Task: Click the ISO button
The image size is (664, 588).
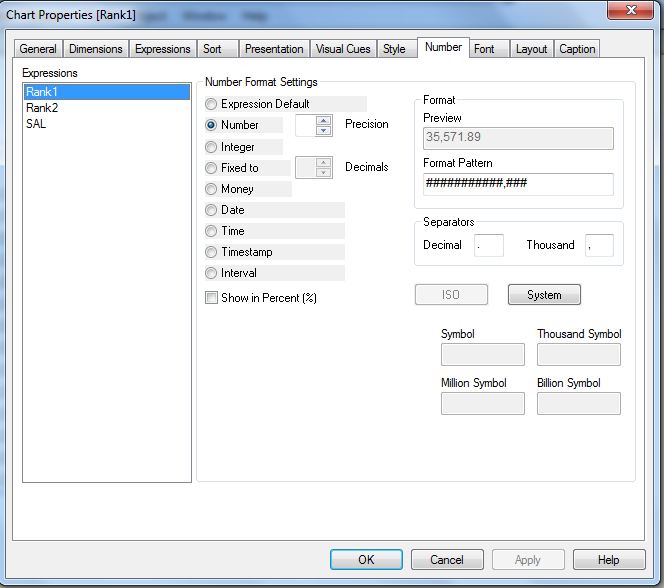Action: pos(451,295)
